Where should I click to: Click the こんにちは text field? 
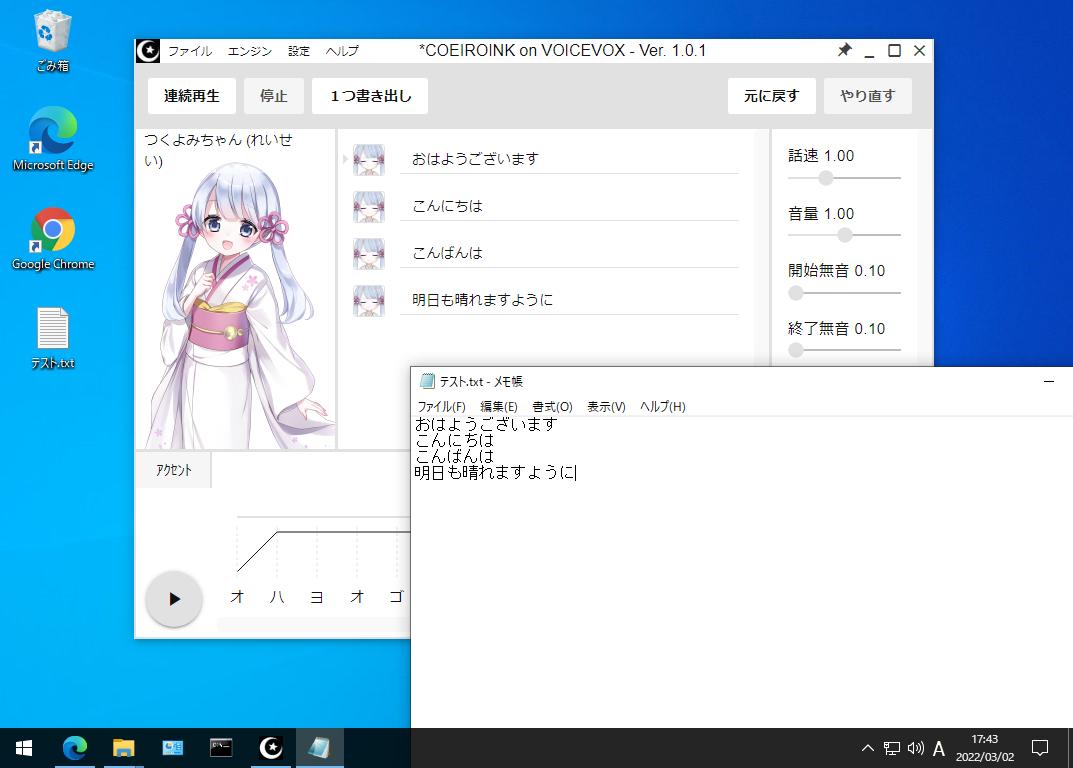tap(569, 207)
